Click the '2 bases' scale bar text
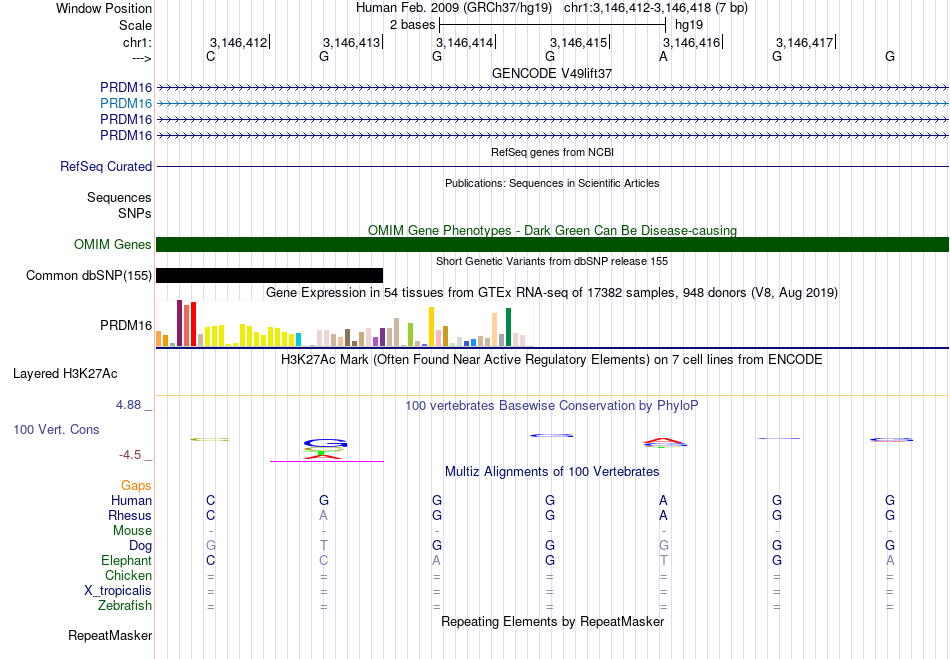The image size is (950, 659). point(412,25)
